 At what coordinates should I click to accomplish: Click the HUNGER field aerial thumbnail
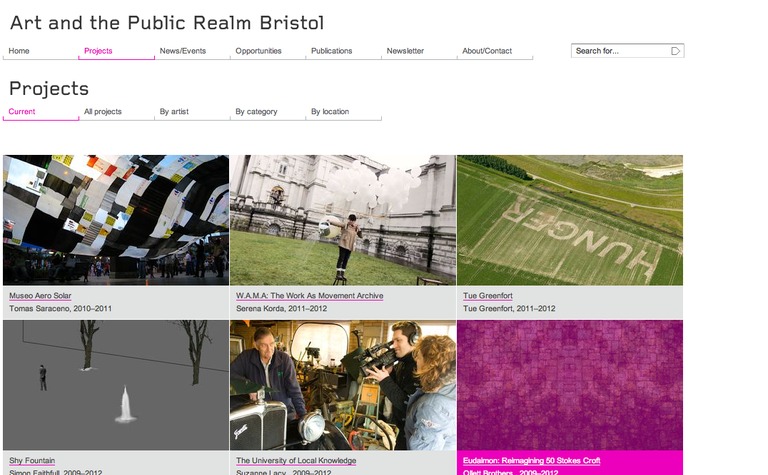[x=570, y=220]
